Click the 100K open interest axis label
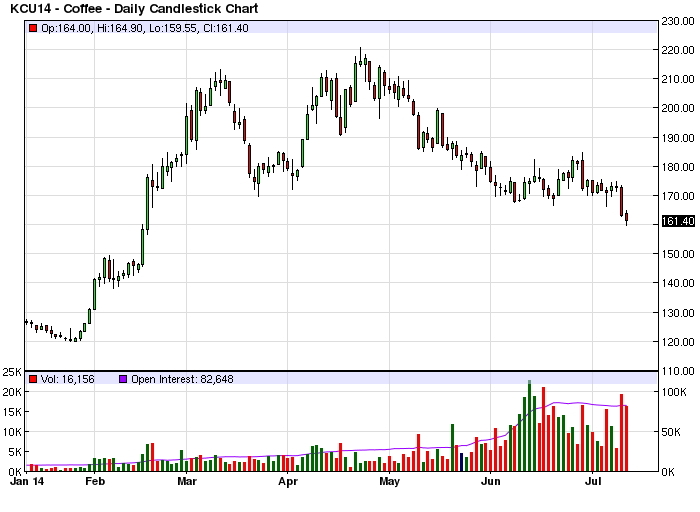700x512 pixels. tap(674, 392)
